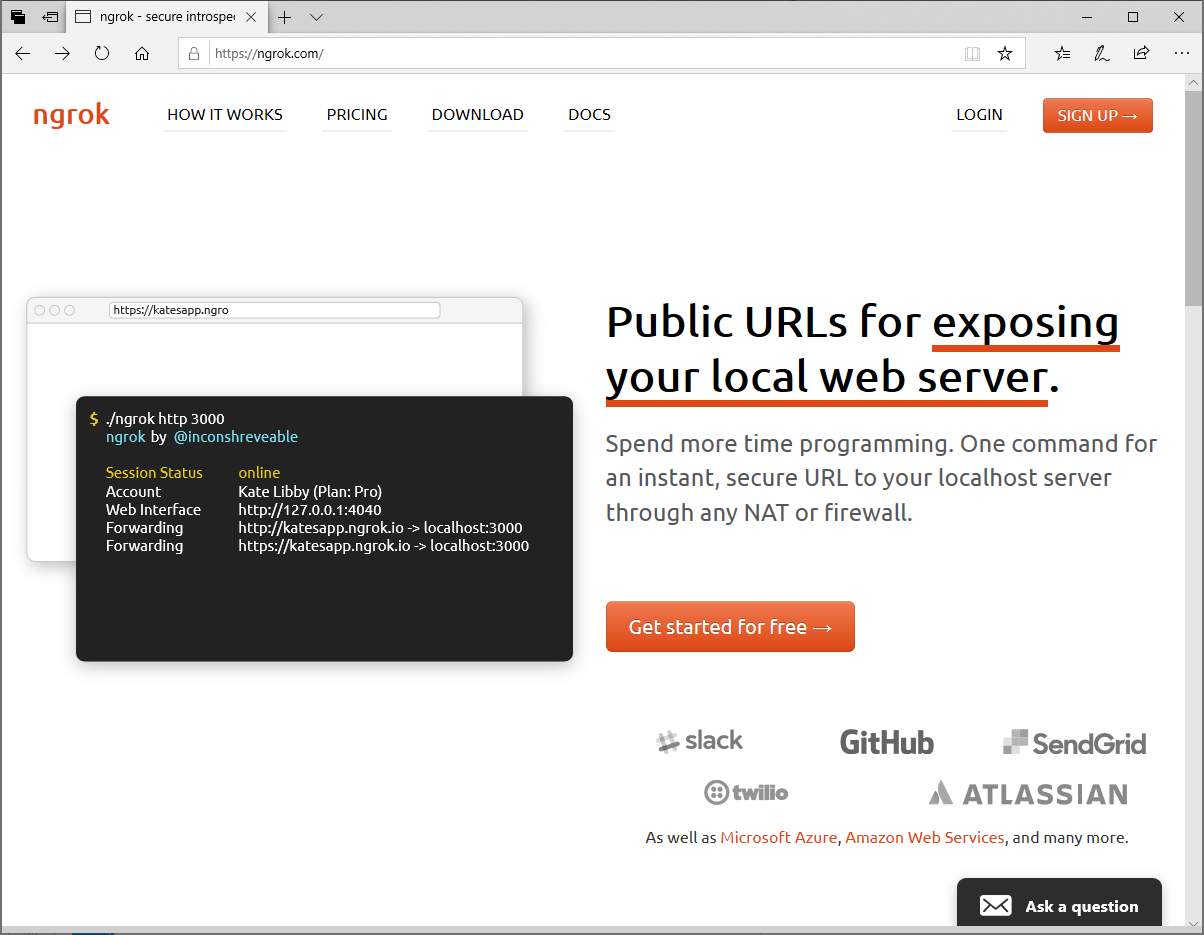Go to browser Home icon
The width and height of the screenshot is (1204, 935).
click(142, 54)
